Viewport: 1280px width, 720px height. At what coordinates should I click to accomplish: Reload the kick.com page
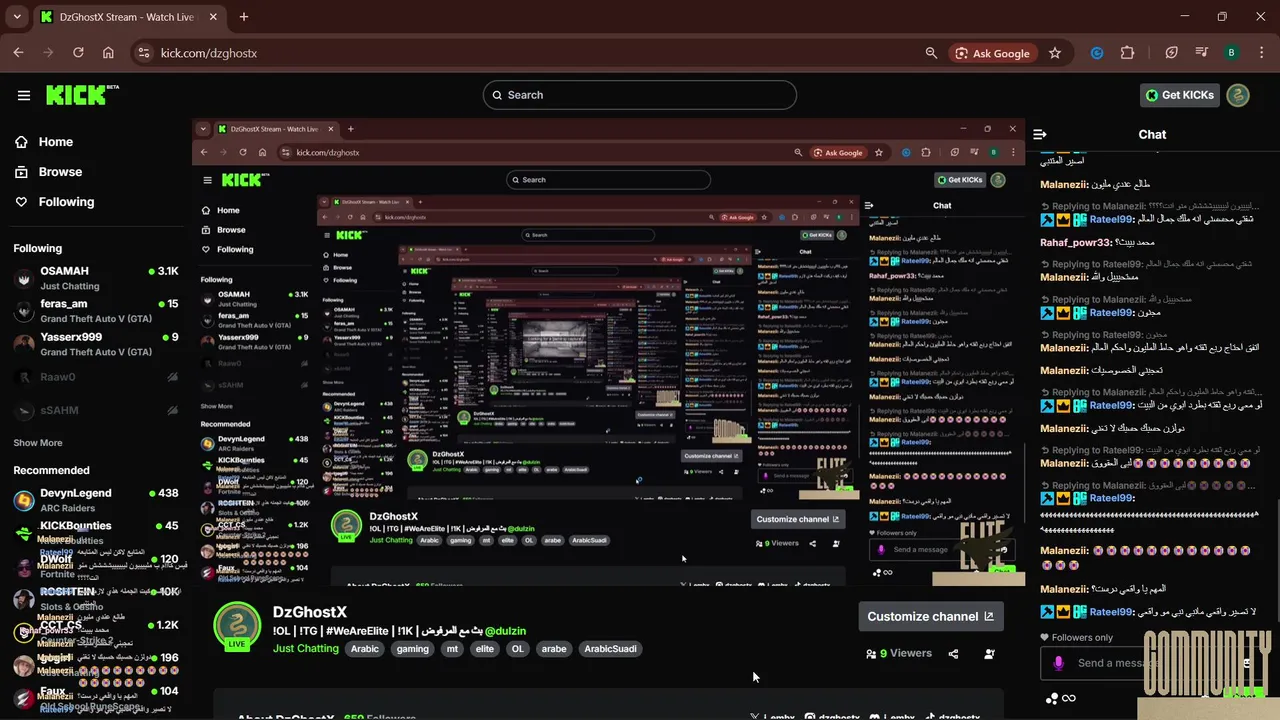click(78, 53)
